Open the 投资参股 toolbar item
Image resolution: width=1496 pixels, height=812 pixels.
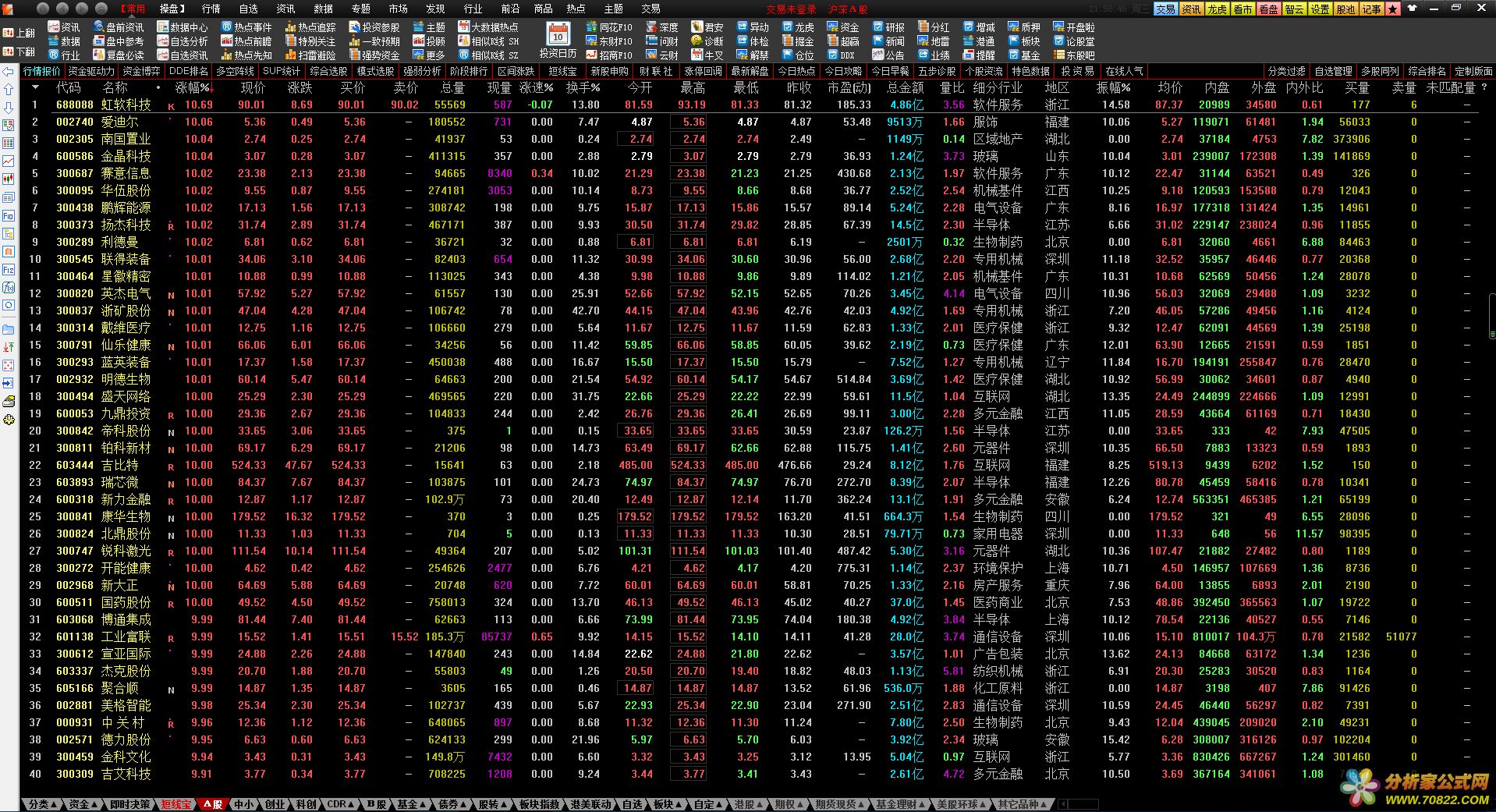coord(374,27)
